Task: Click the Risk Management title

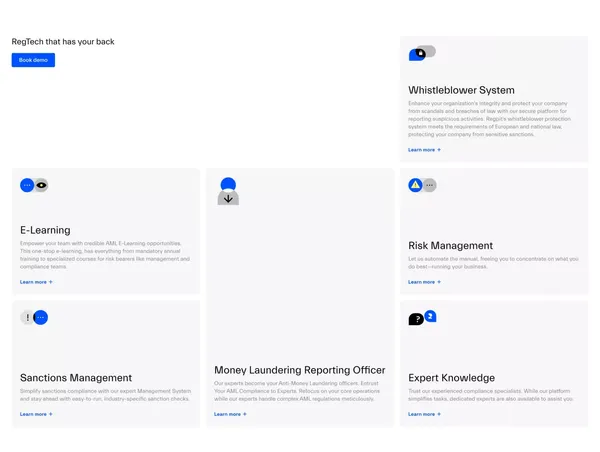Action: pyautogui.click(x=450, y=246)
